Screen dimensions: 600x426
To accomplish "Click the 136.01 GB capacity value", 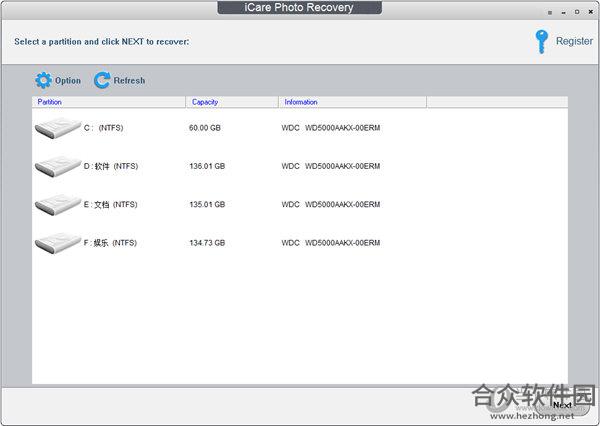I will click(x=207, y=166).
